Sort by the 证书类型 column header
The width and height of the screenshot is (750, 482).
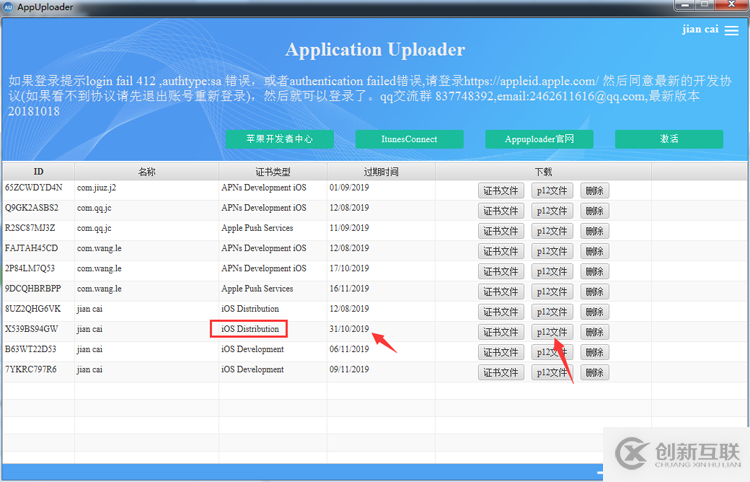(x=273, y=172)
